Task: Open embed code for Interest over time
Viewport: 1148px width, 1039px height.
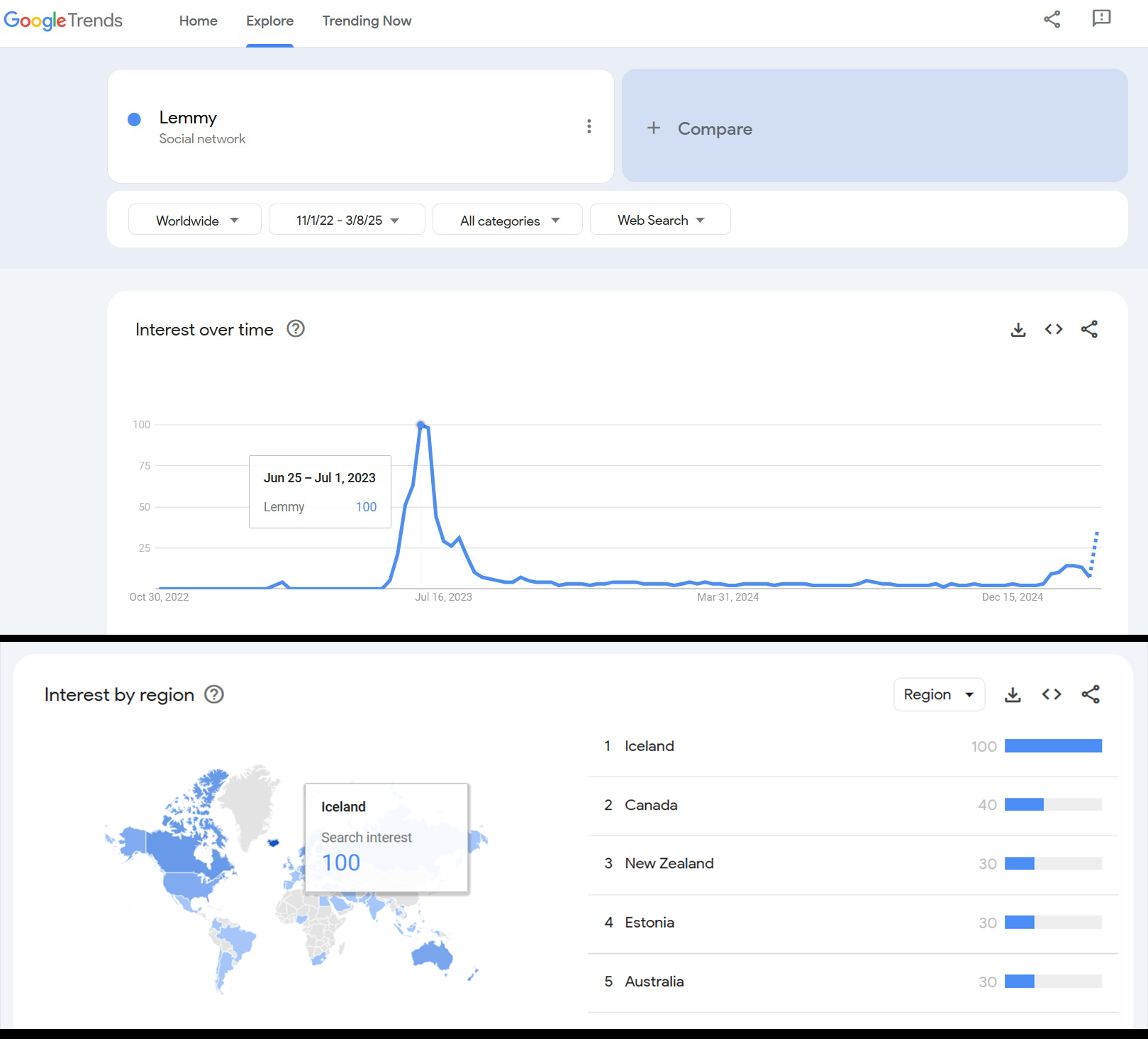Action: click(1054, 330)
